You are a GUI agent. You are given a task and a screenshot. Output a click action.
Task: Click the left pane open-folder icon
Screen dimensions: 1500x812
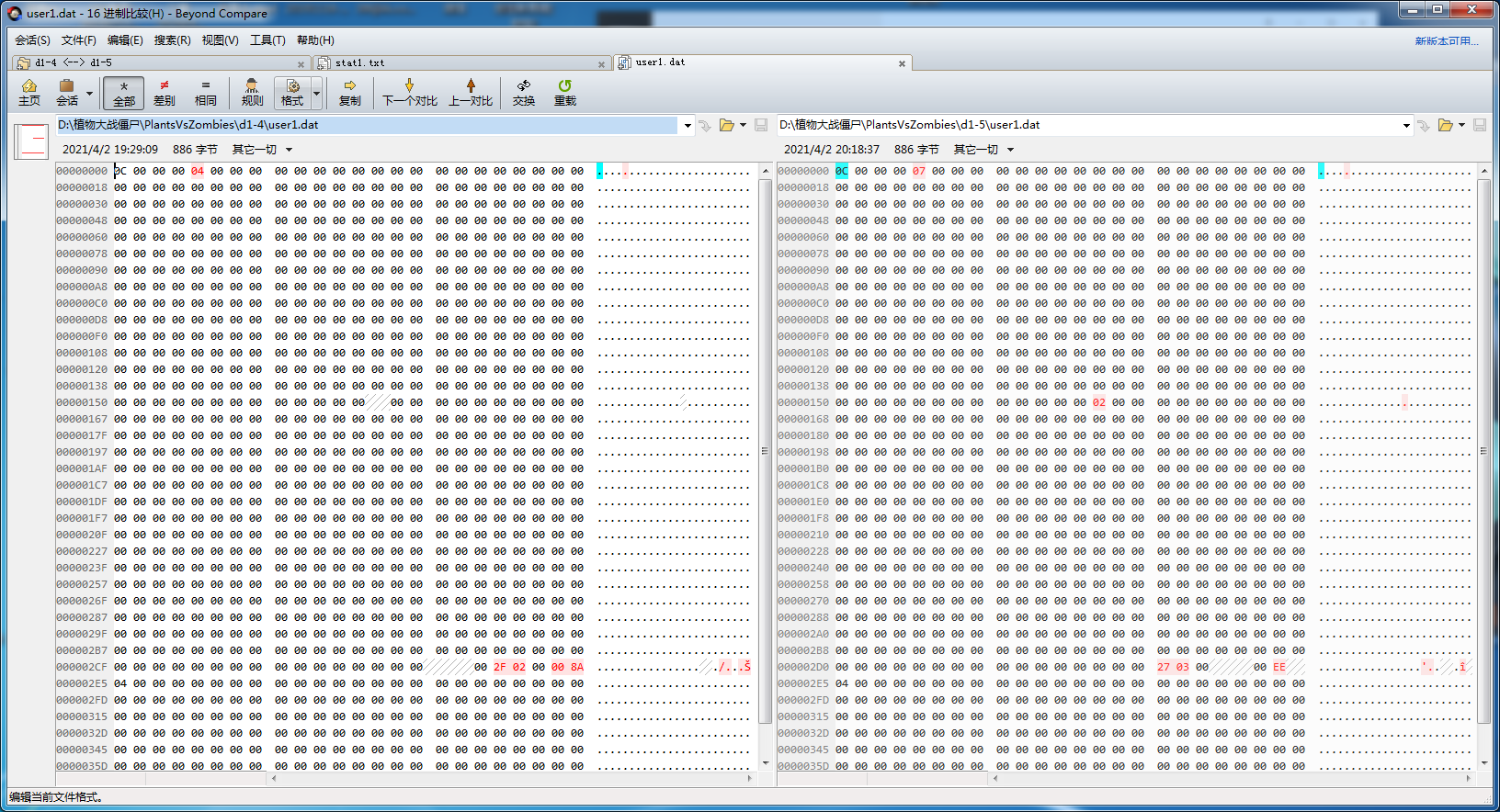pyautogui.click(x=727, y=126)
